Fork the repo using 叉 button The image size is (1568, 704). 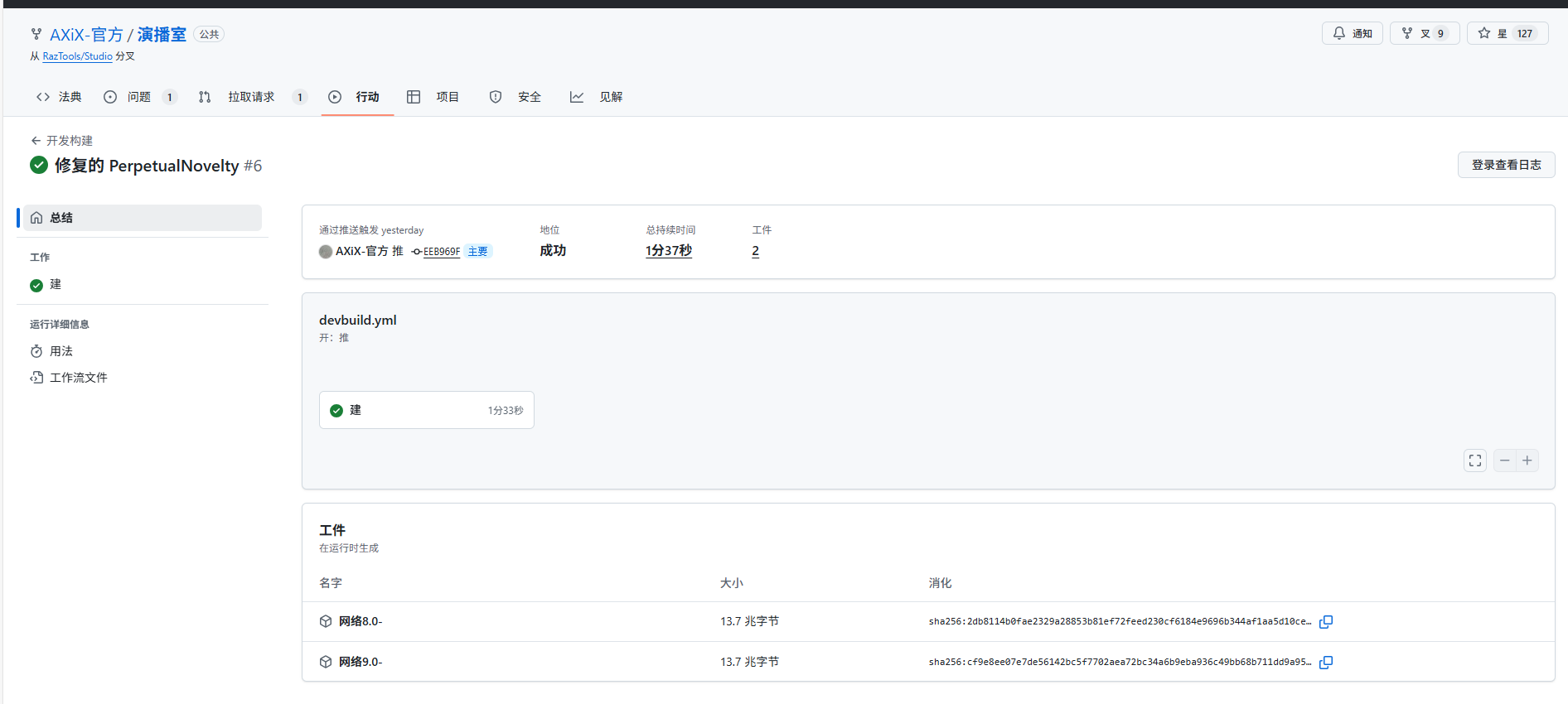tap(1423, 34)
